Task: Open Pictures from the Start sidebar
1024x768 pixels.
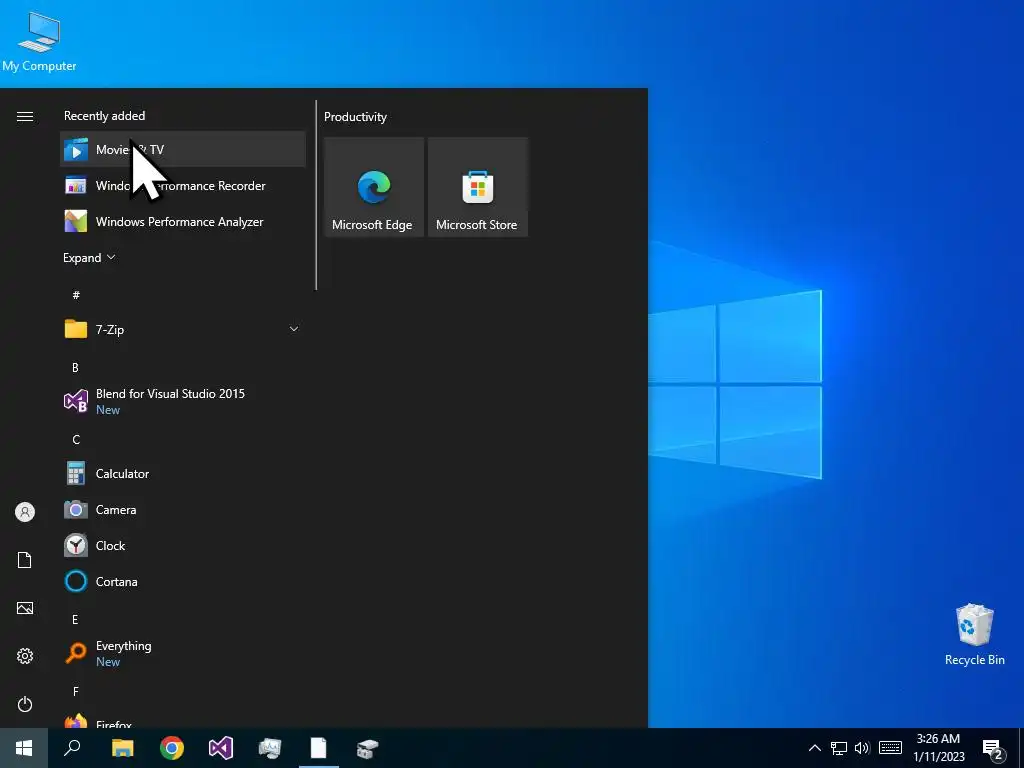Action: click(x=25, y=608)
